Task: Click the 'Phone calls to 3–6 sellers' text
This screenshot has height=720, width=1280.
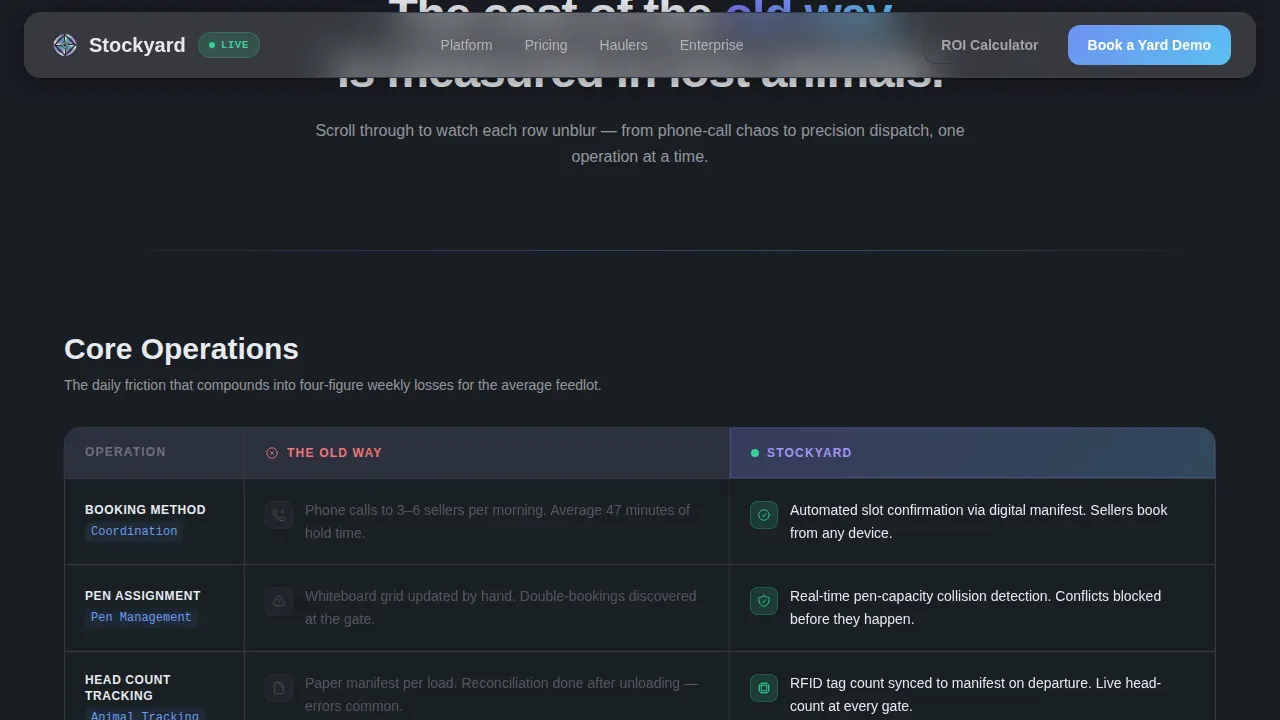Action: pos(497,521)
